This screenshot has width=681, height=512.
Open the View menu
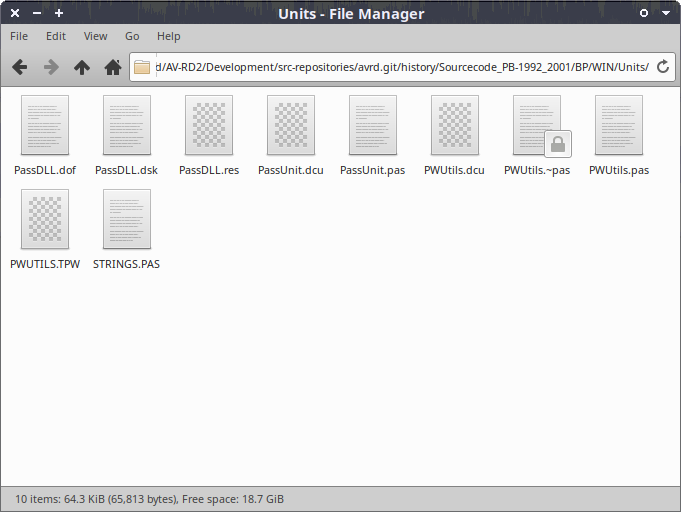coord(95,36)
